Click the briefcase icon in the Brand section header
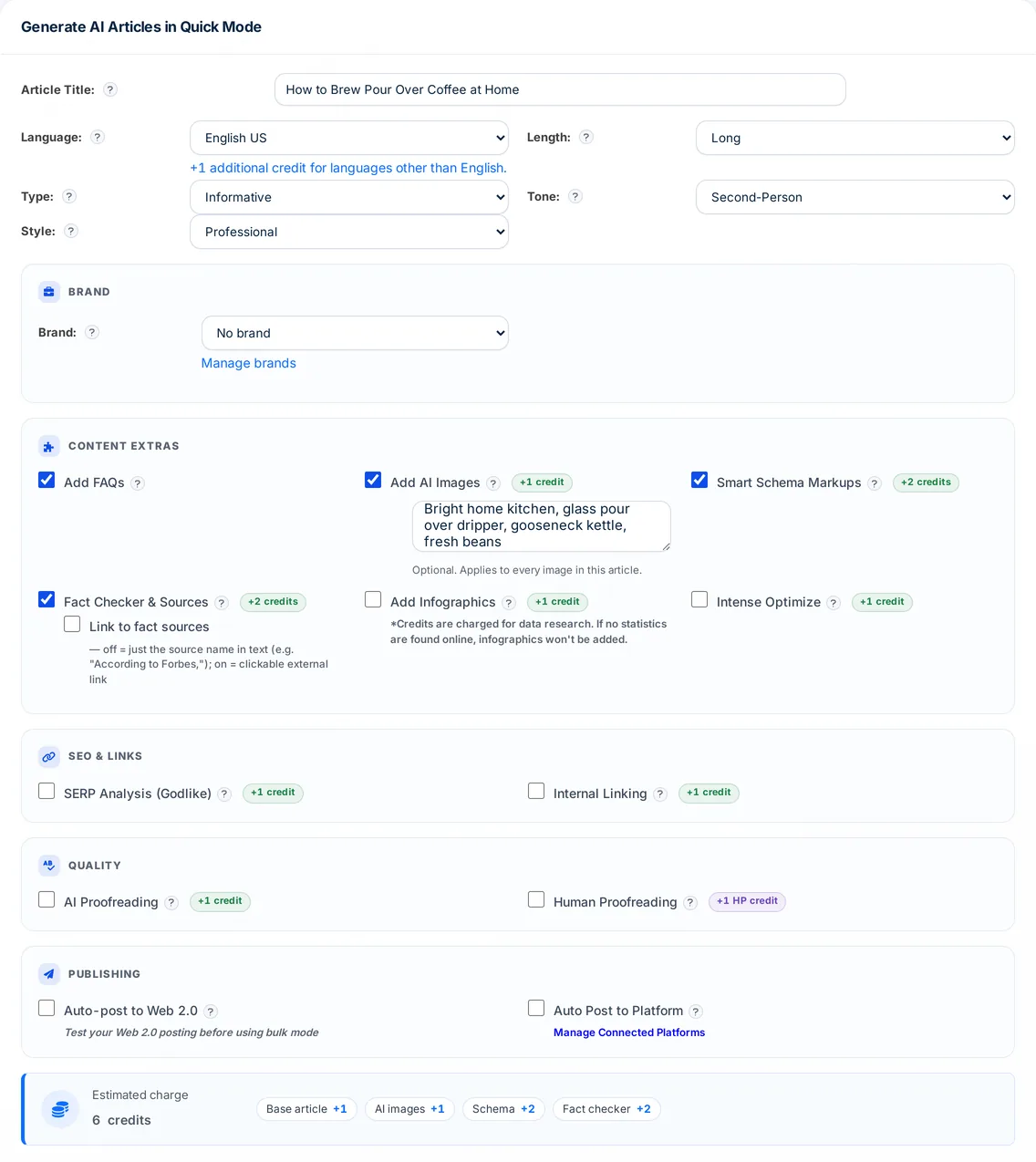 pos(49,292)
